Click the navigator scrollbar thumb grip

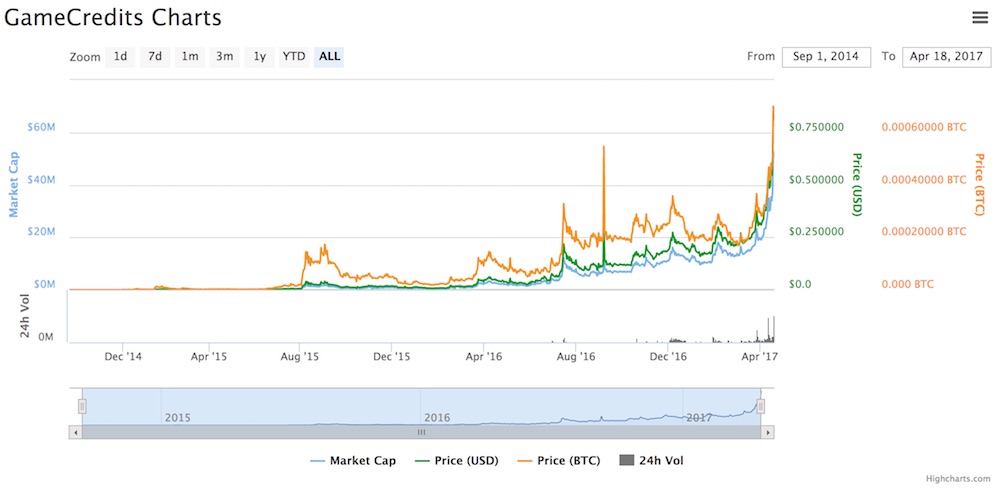[421, 432]
